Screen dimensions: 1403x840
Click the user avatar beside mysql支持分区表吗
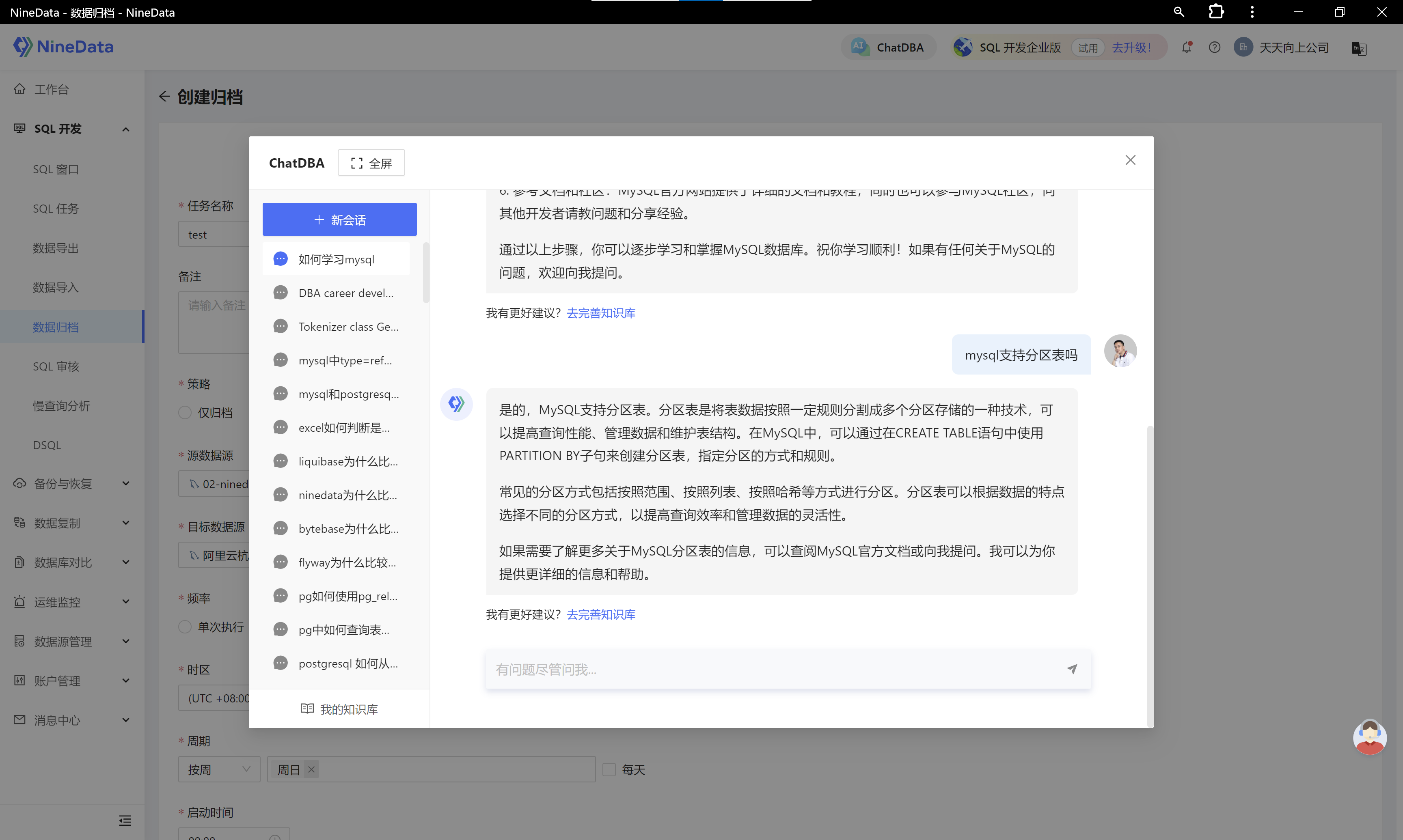[x=1120, y=351]
